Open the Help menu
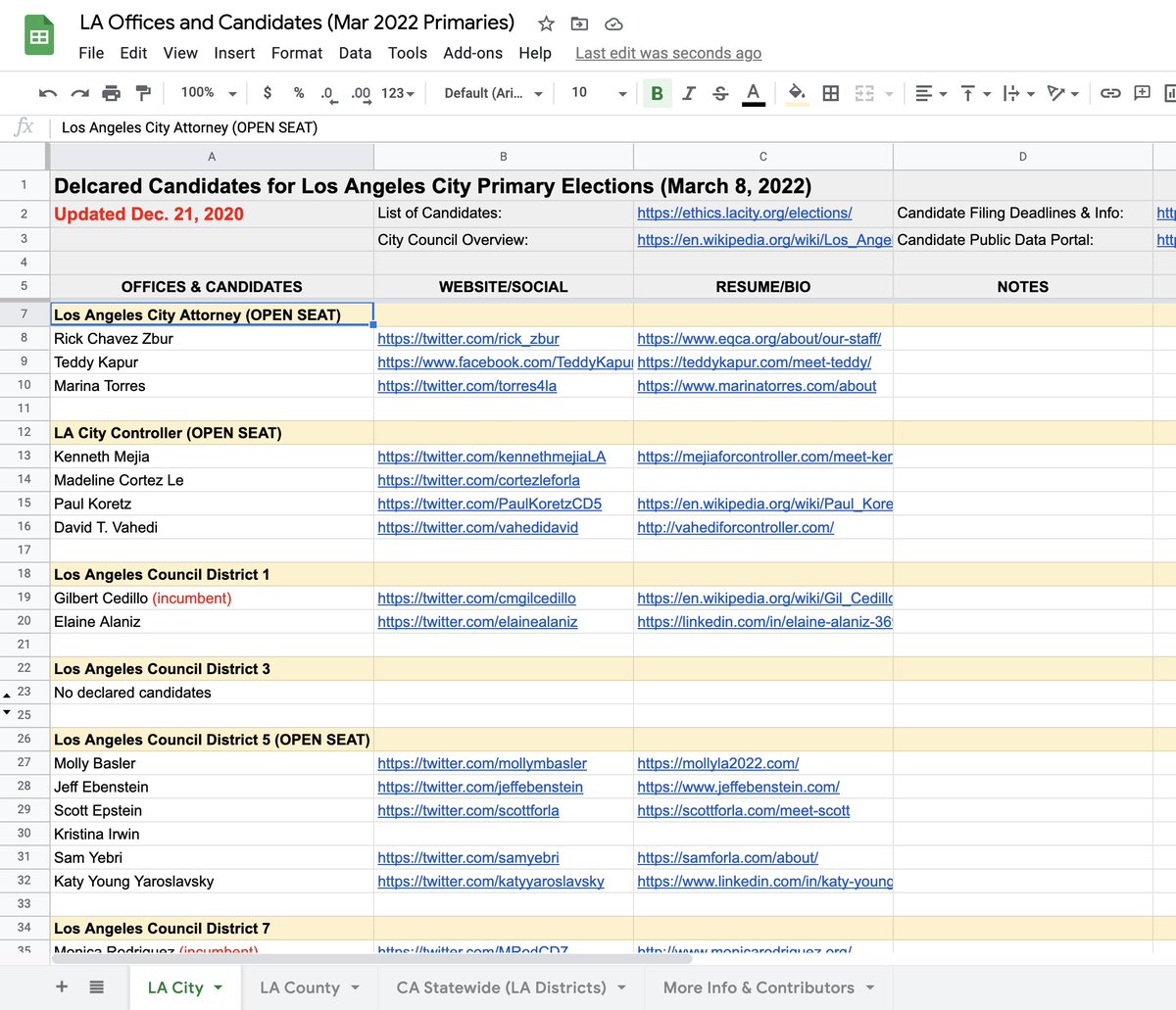 pos(535,53)
